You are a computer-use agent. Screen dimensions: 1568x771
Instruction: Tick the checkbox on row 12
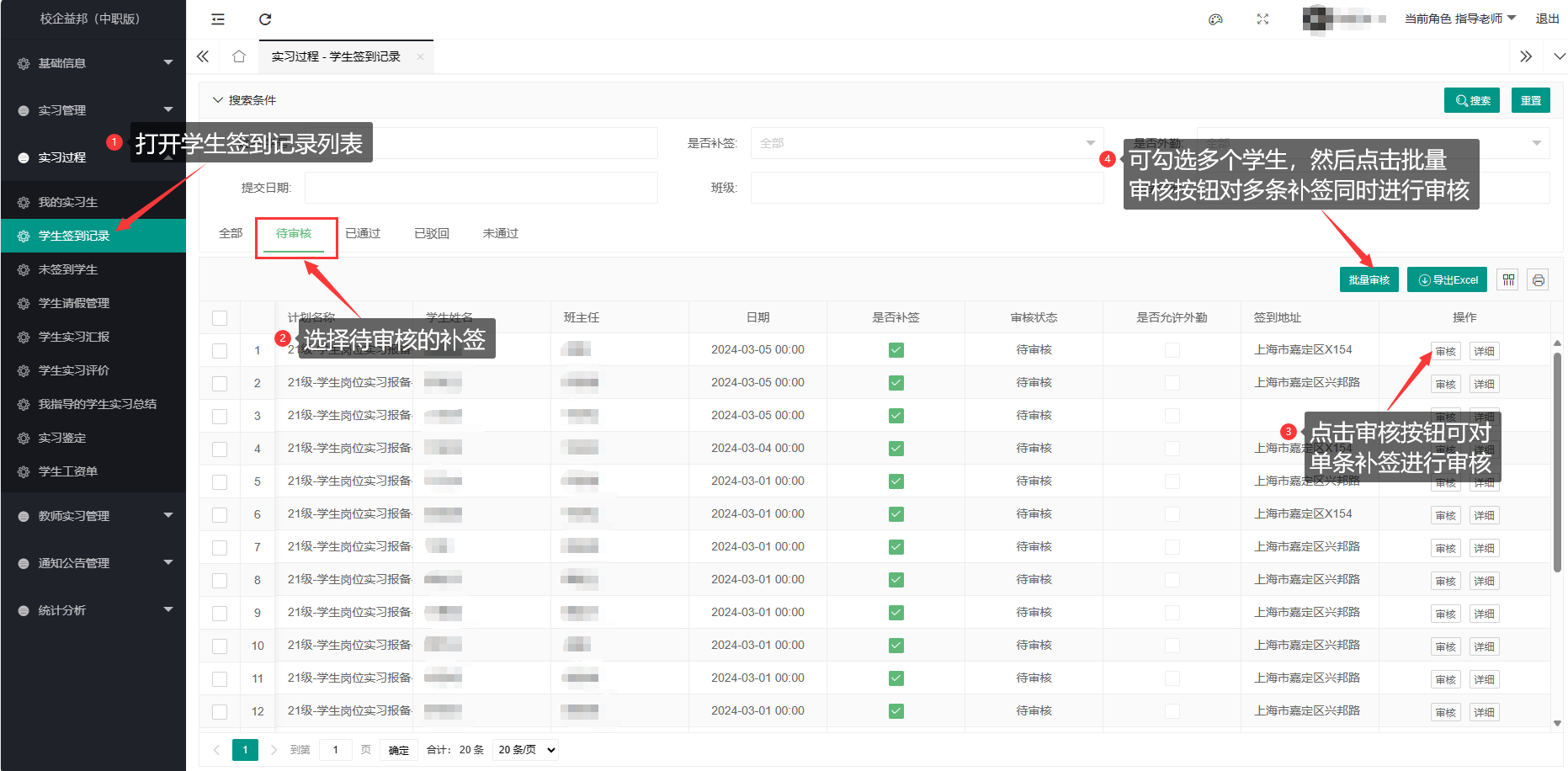point(220,712)
